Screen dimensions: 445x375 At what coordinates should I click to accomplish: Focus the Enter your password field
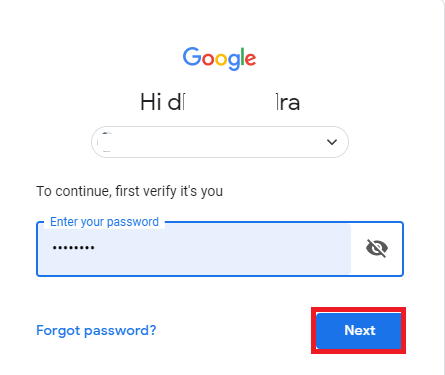[x=220, y=249]
